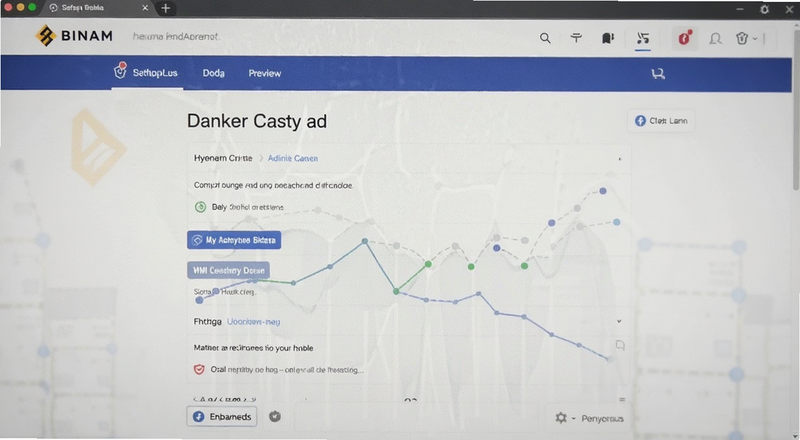Viewport: 800px width, 440px height.
Task: Open search with the magnifier icon
Action: point(545,38)
